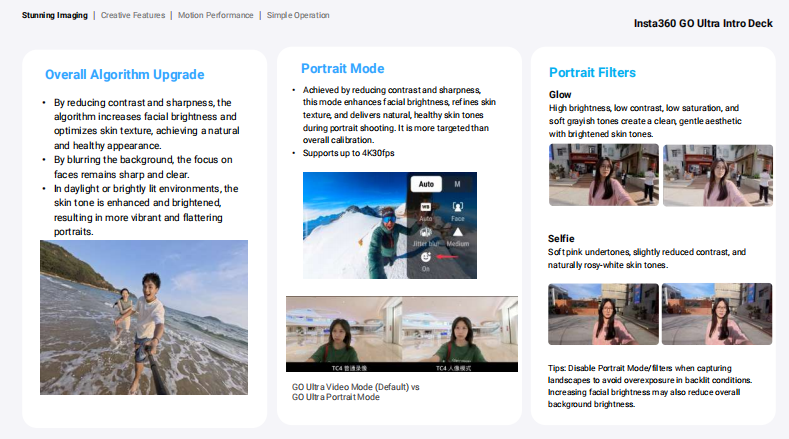Select the left Glow filter sample photo

click(603, 175)
